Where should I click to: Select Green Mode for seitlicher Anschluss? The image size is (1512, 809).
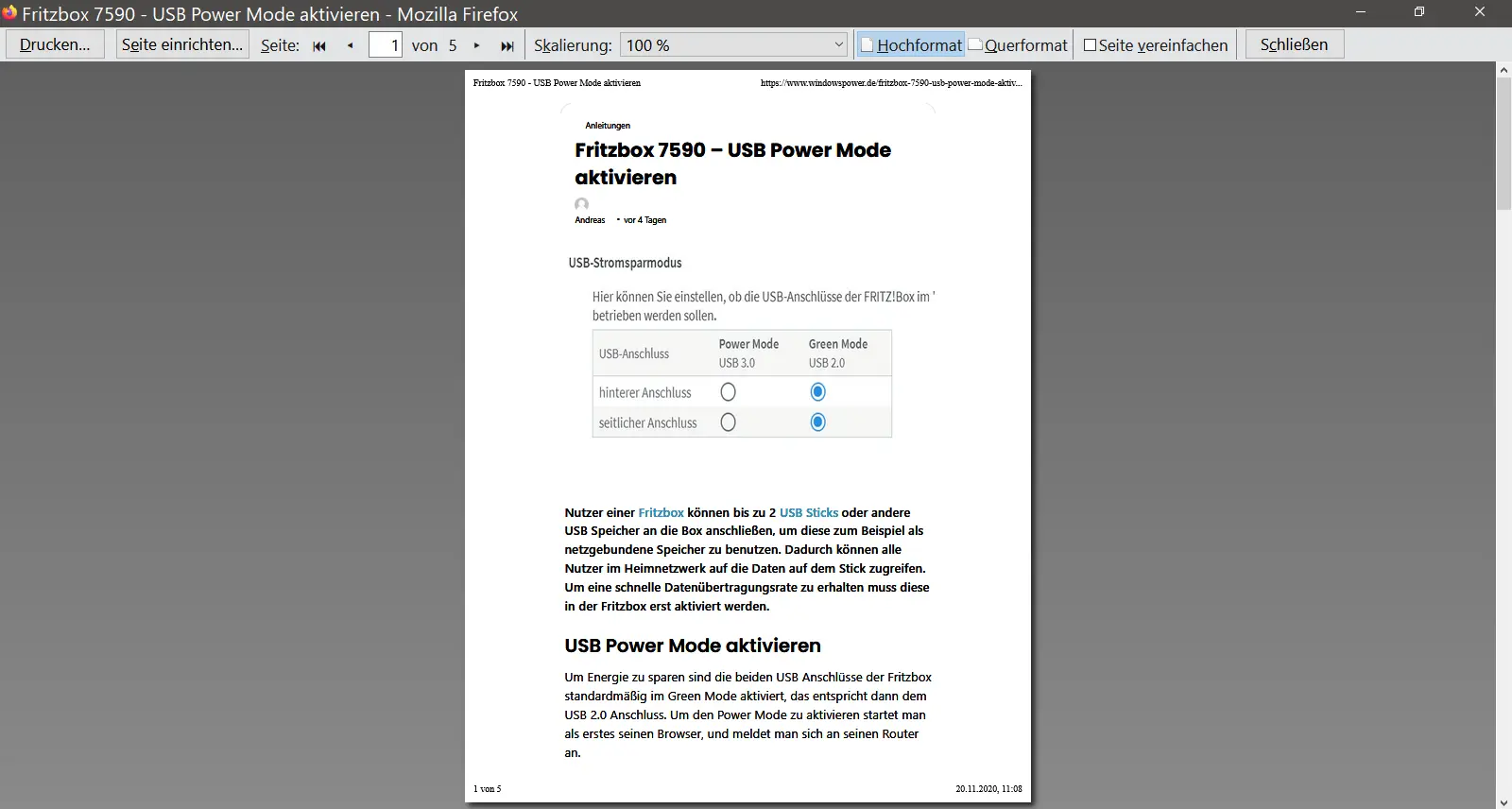coord(818,422)
